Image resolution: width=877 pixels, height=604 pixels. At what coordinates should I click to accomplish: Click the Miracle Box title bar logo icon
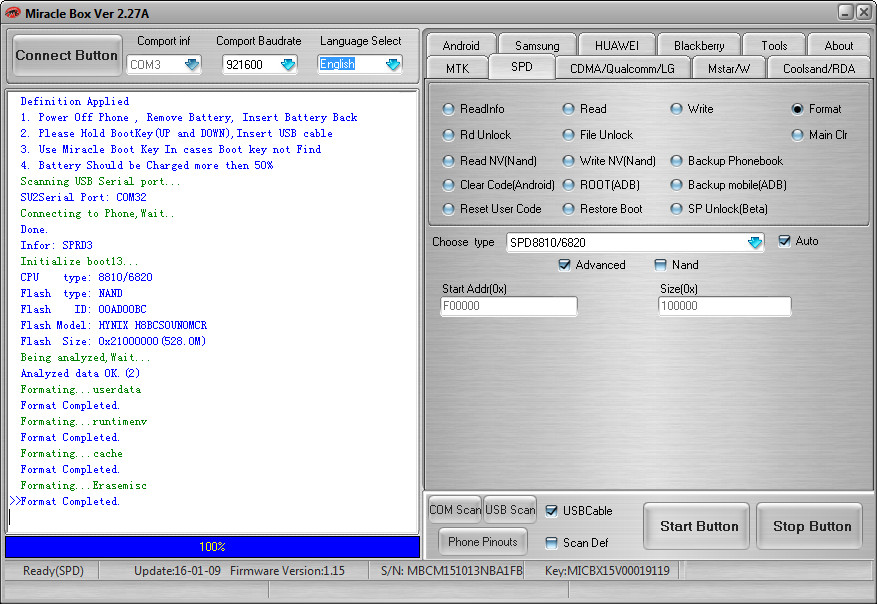coord(12,12)
